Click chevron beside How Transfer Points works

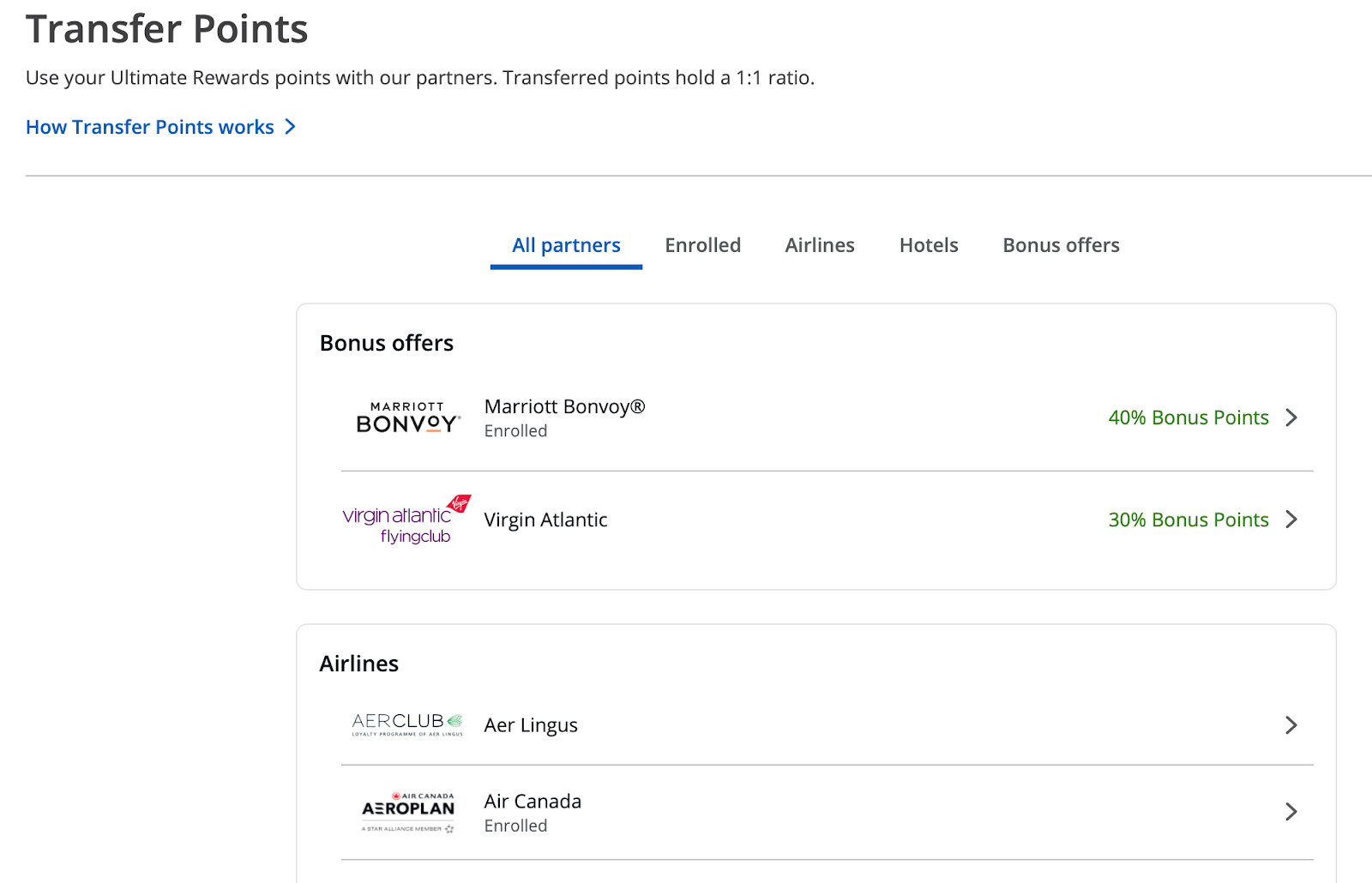tap(291, 127)
